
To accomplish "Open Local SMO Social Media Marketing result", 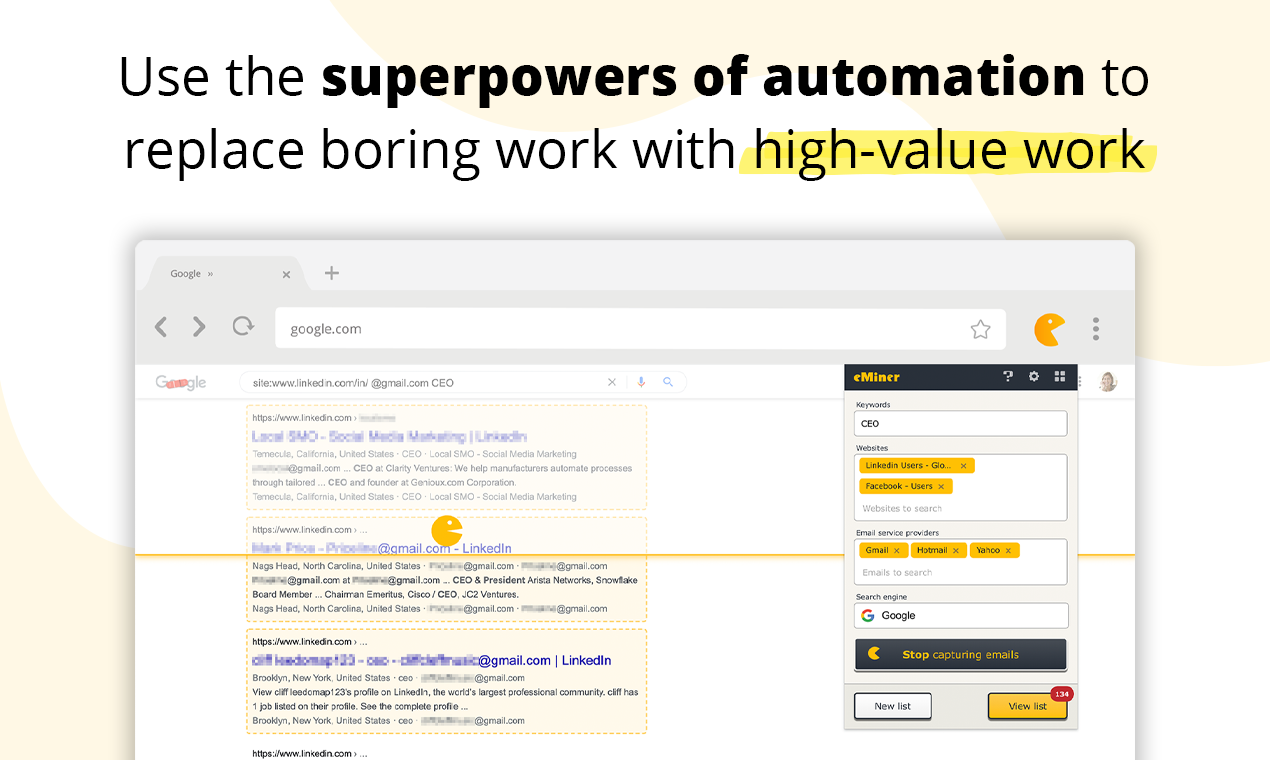I will pos(389,437).
